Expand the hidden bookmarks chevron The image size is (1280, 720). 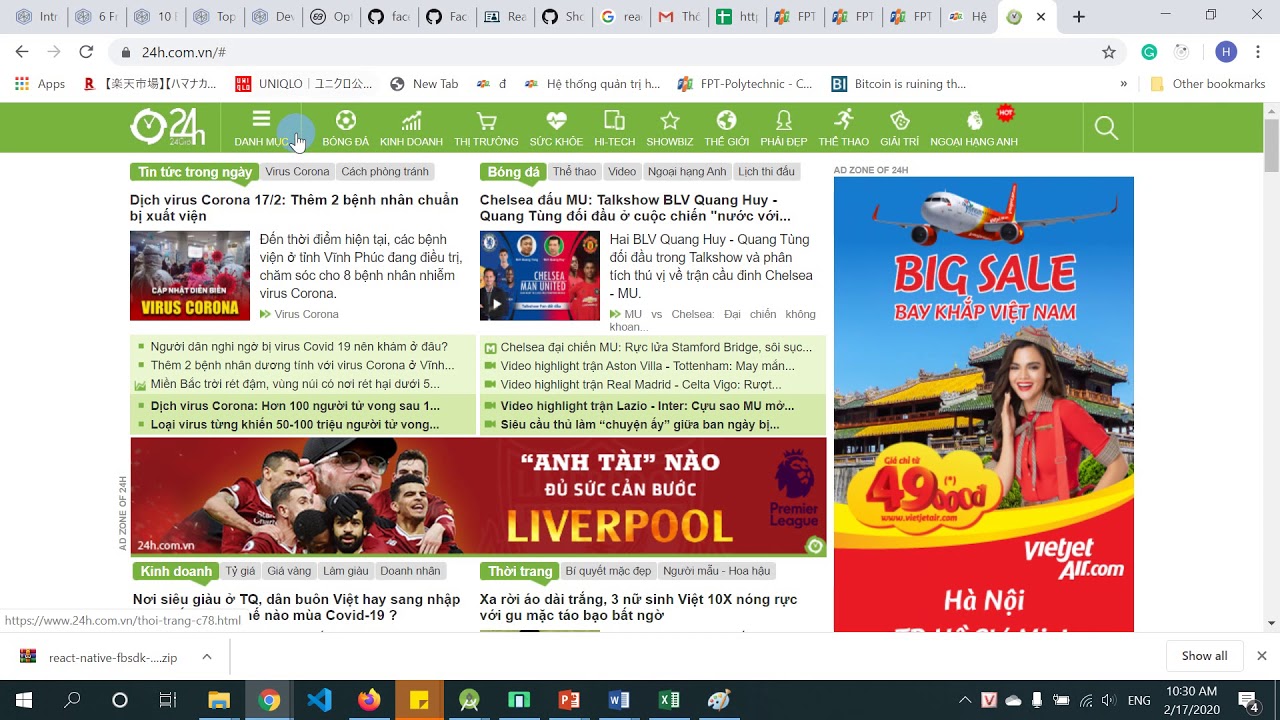[x=1124, y=84]
